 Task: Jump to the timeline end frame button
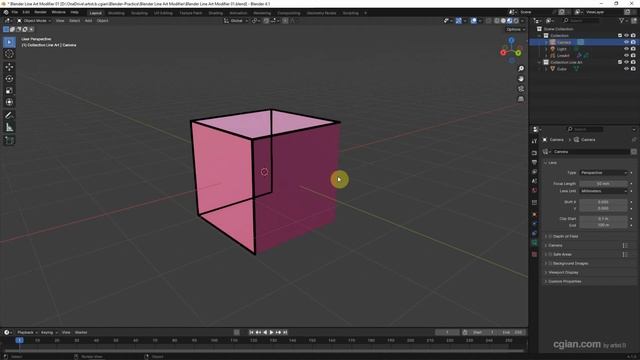pos(285,332)
